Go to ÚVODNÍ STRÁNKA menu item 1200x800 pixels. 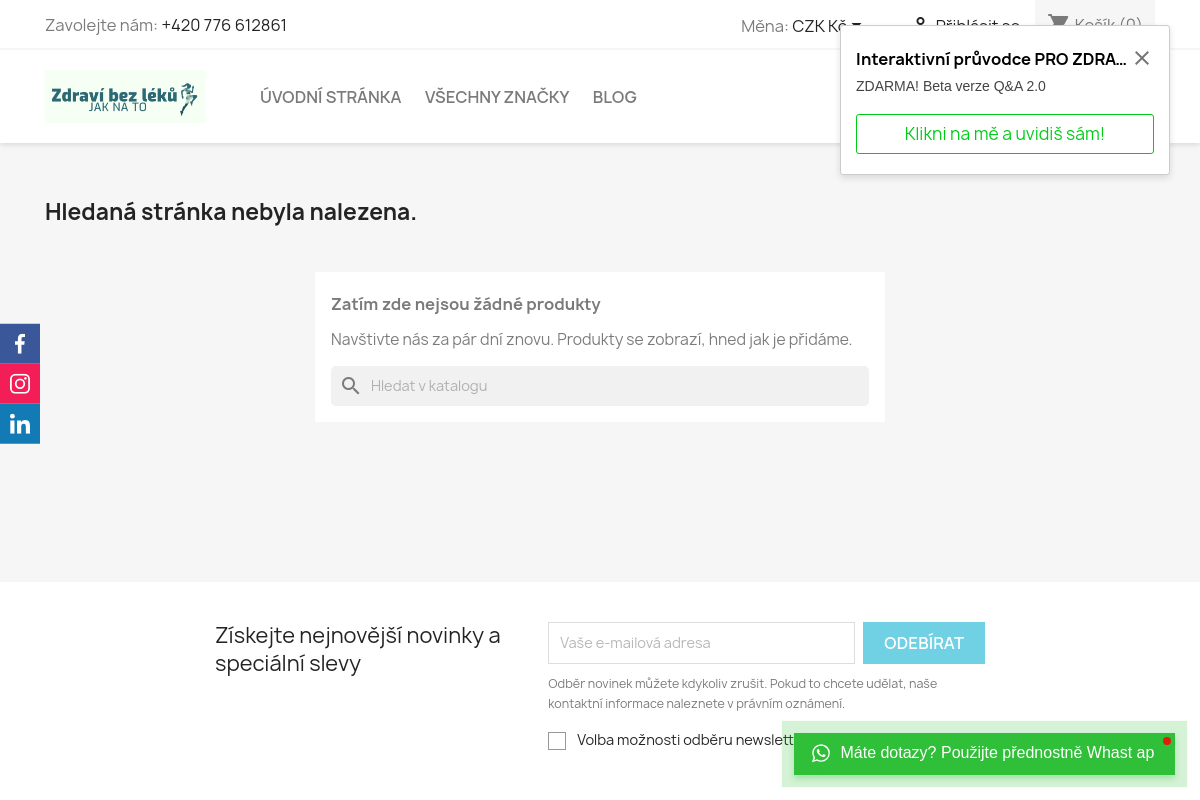click(x=330, y=97)
